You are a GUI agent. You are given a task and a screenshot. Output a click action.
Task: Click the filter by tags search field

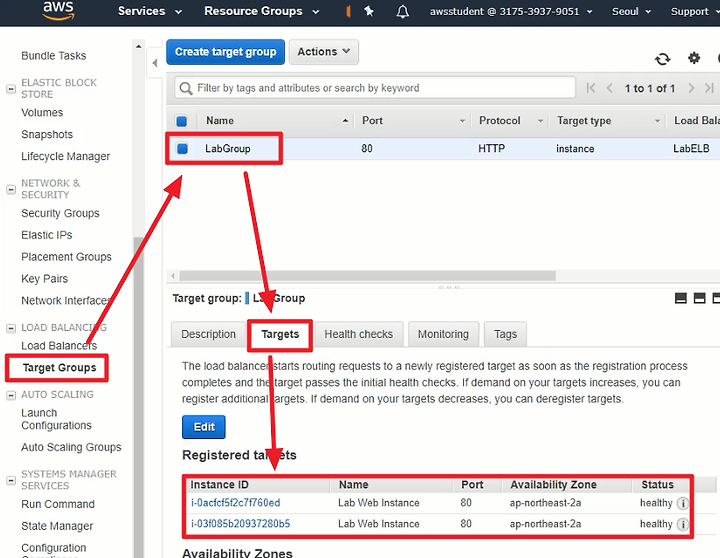pyautogui.click(x=375, y=88)
